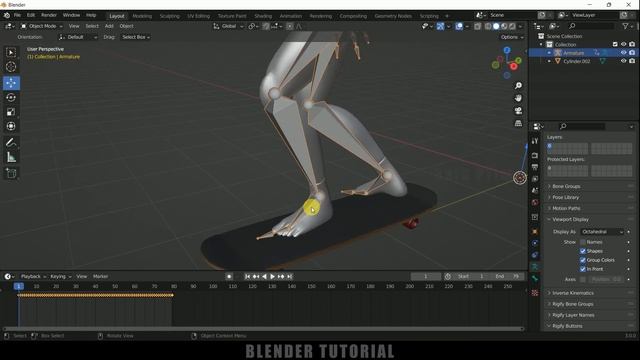The width and height of the screenshot is (640, 360).
Task: Select the Add Cube tool
Action: click(11, 173)
